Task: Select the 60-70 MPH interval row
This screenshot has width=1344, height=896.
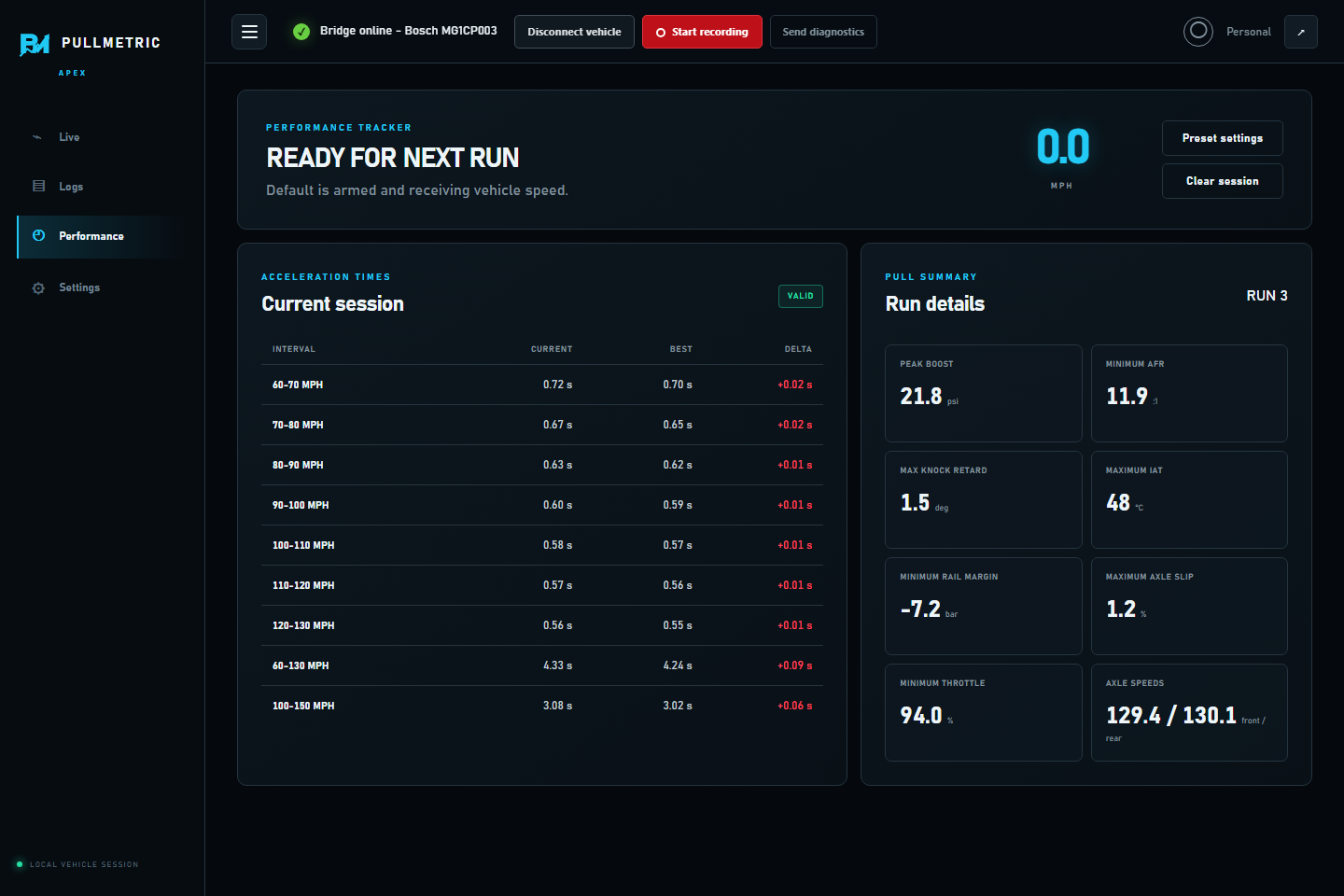Action: point(542,385)
